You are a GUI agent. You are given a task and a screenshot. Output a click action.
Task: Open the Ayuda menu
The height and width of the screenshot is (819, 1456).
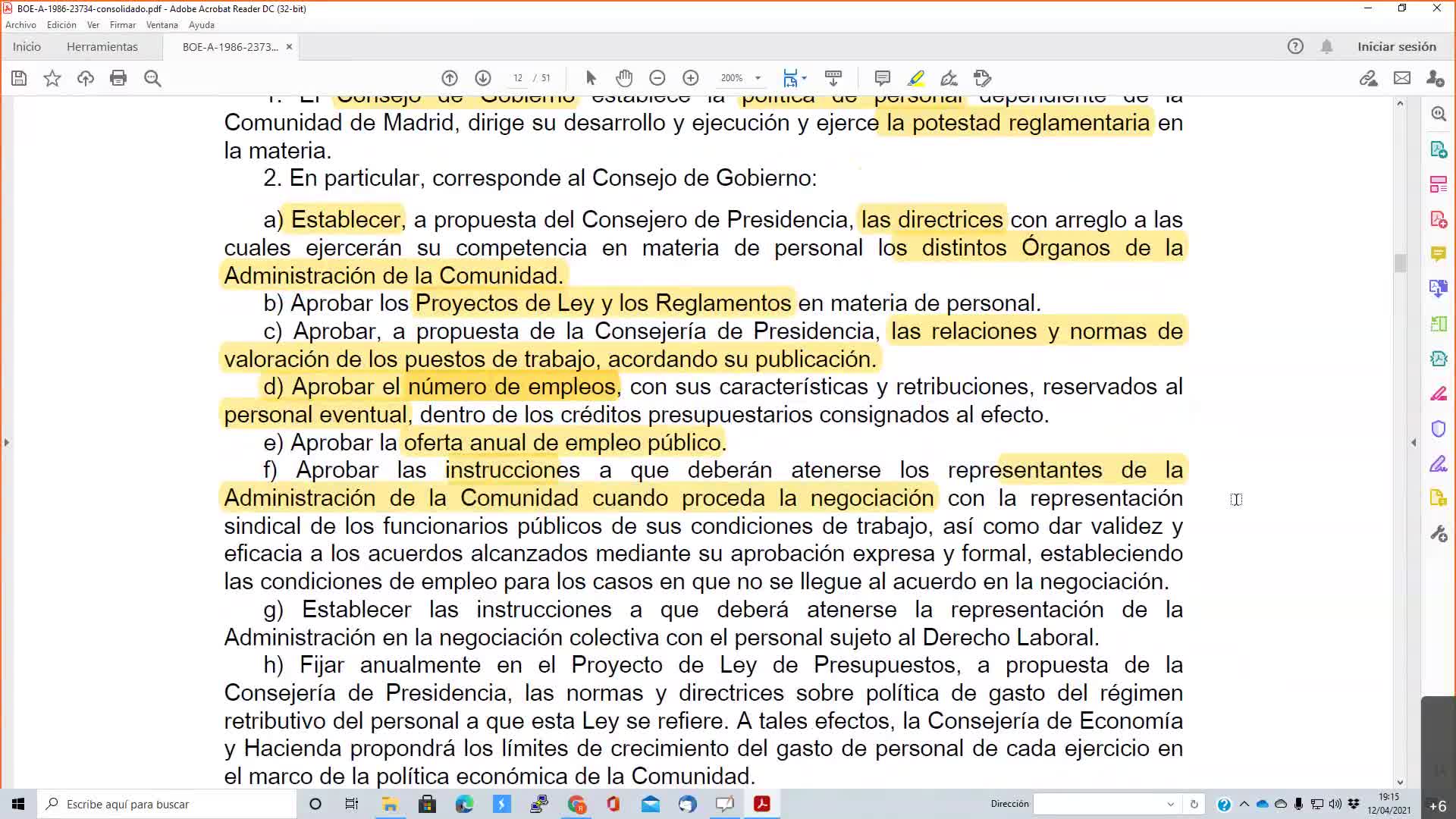coord(202,25)
